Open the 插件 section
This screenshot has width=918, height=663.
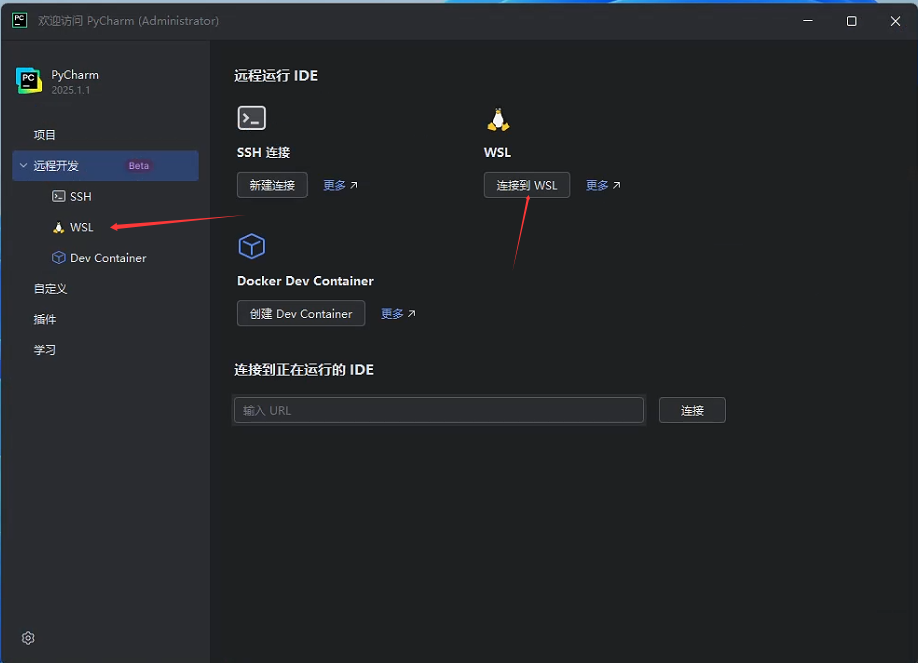pyautogui.click(x=45, y=320)
